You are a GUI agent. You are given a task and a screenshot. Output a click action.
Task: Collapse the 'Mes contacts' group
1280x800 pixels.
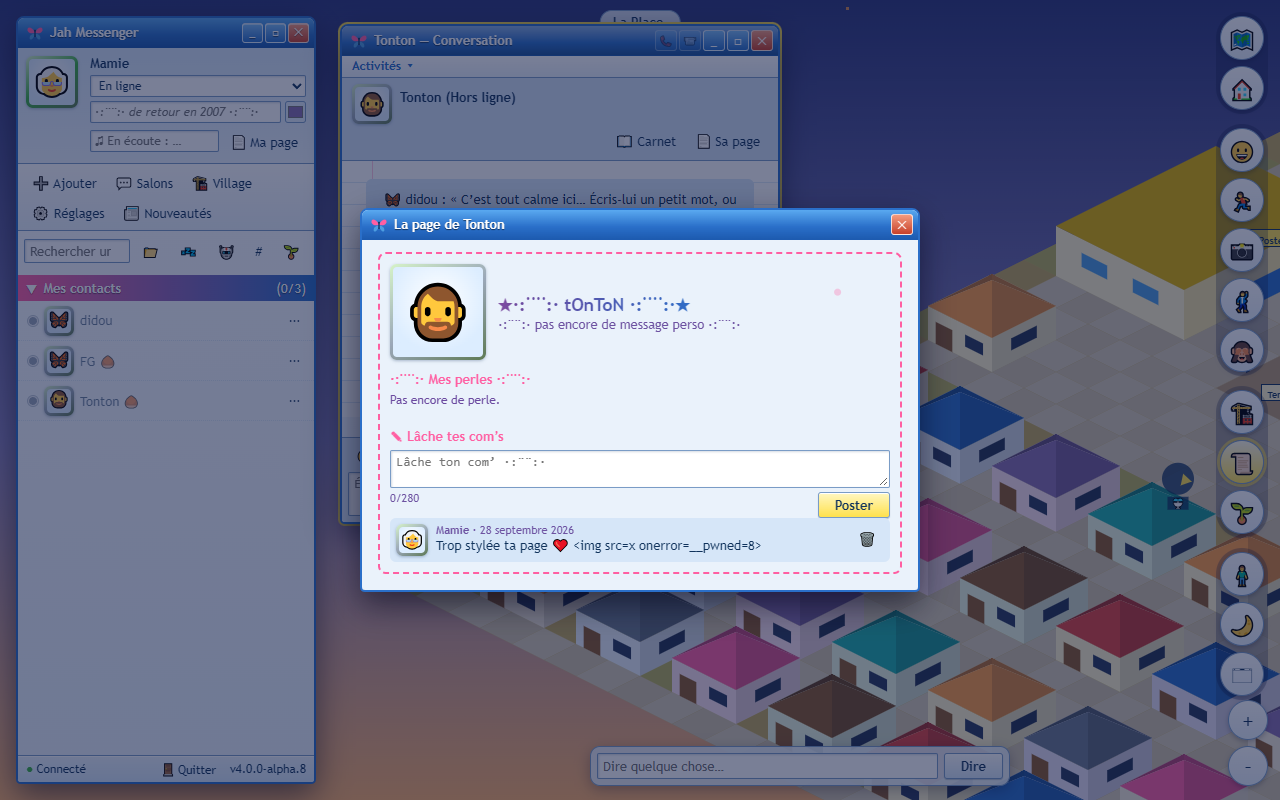click(x=166, y=288)
